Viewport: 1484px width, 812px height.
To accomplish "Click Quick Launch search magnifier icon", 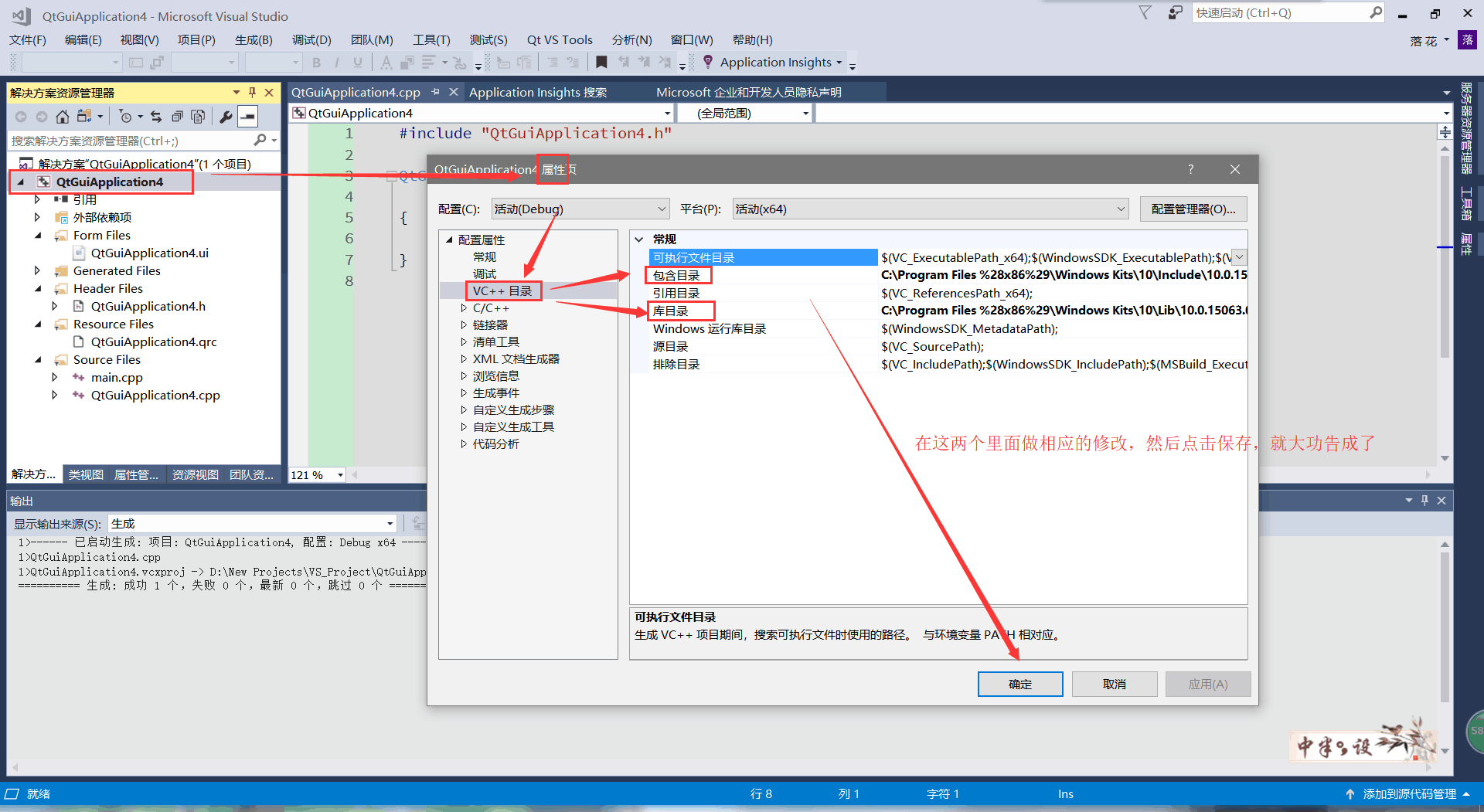I will pos(1376,12).
